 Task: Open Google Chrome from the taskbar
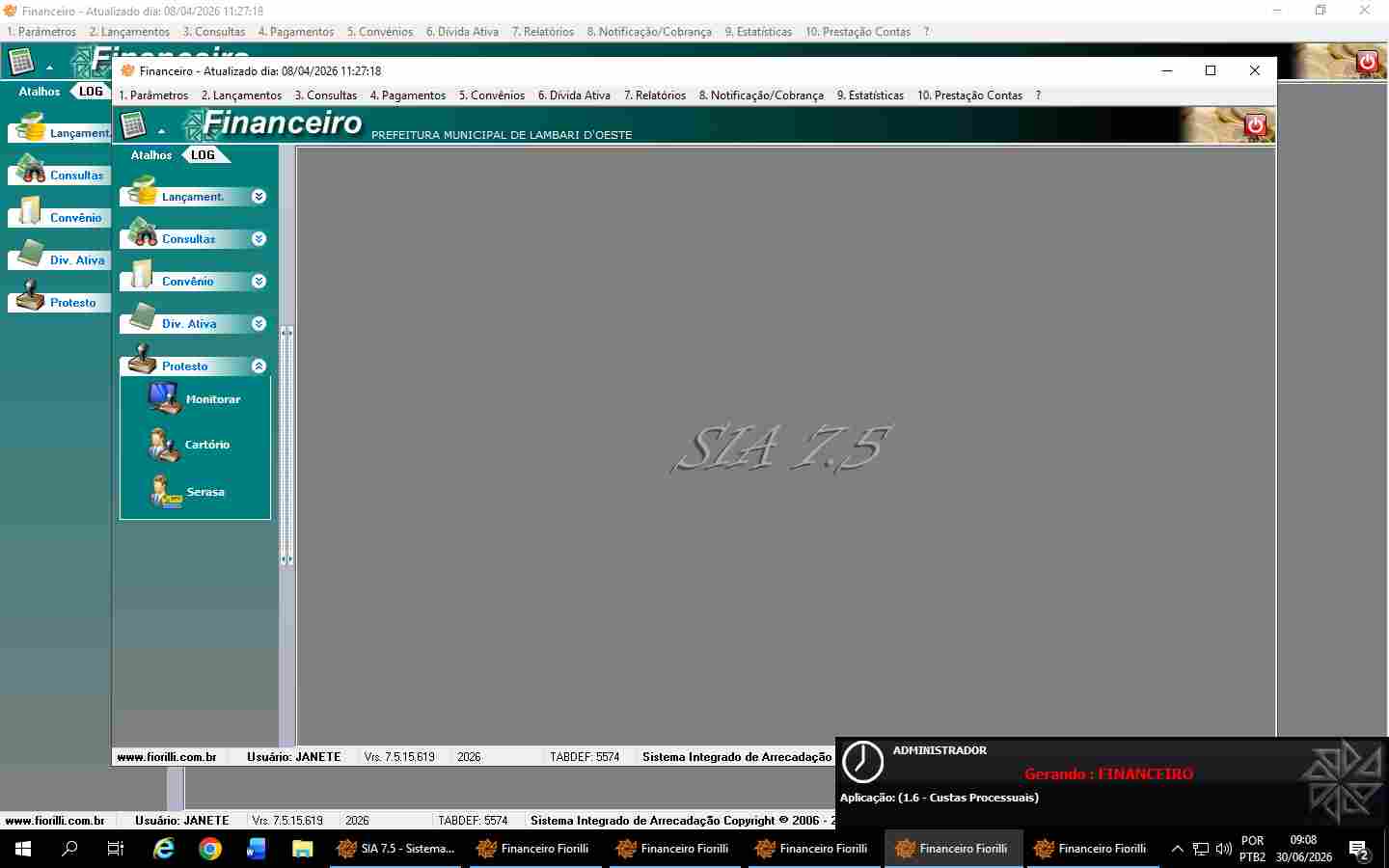click(x=209, y=849)
